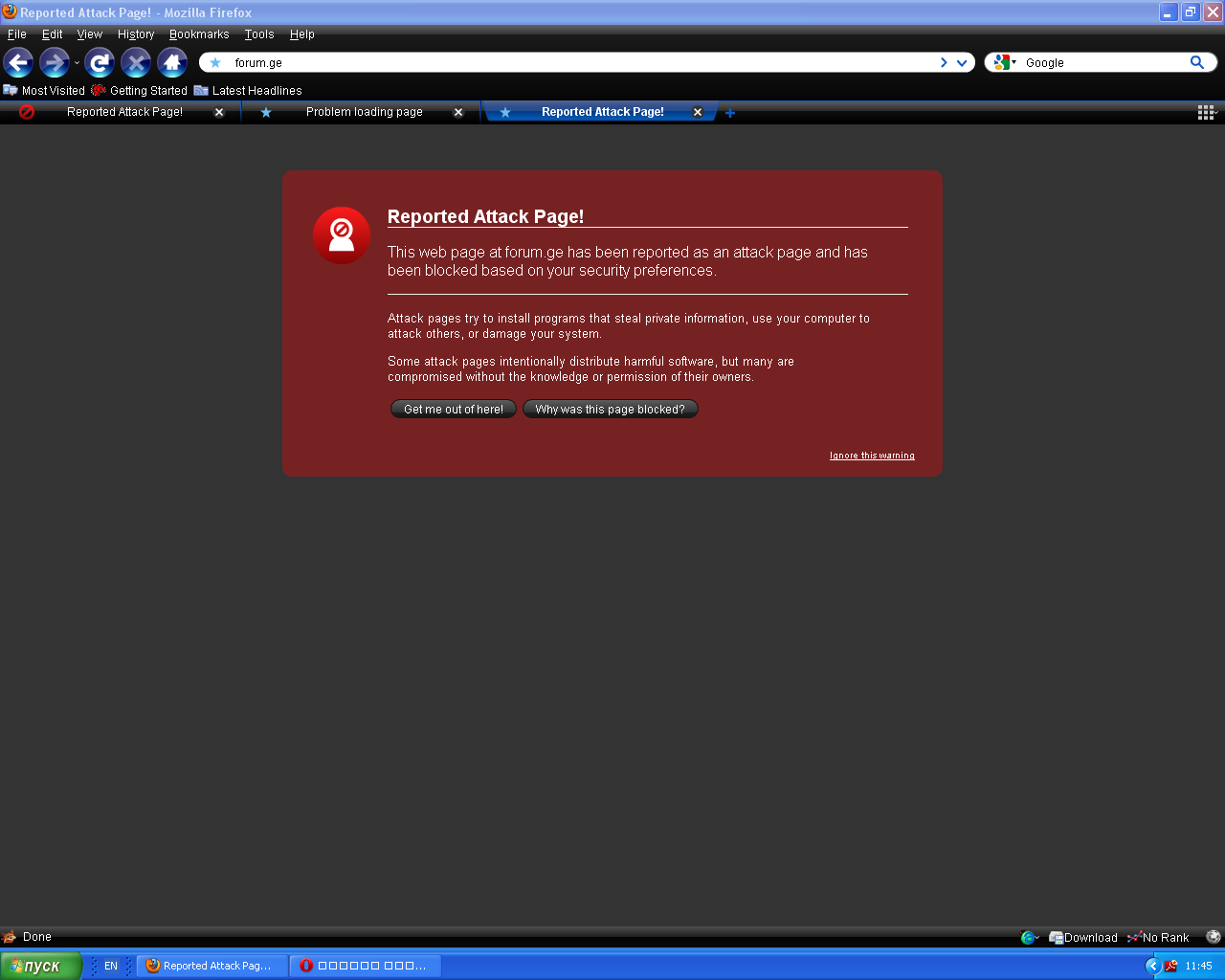Open the list-all-tabs grid dropdown
The height and width of the screenshot is (980, 1225).
click(1208, 113)
